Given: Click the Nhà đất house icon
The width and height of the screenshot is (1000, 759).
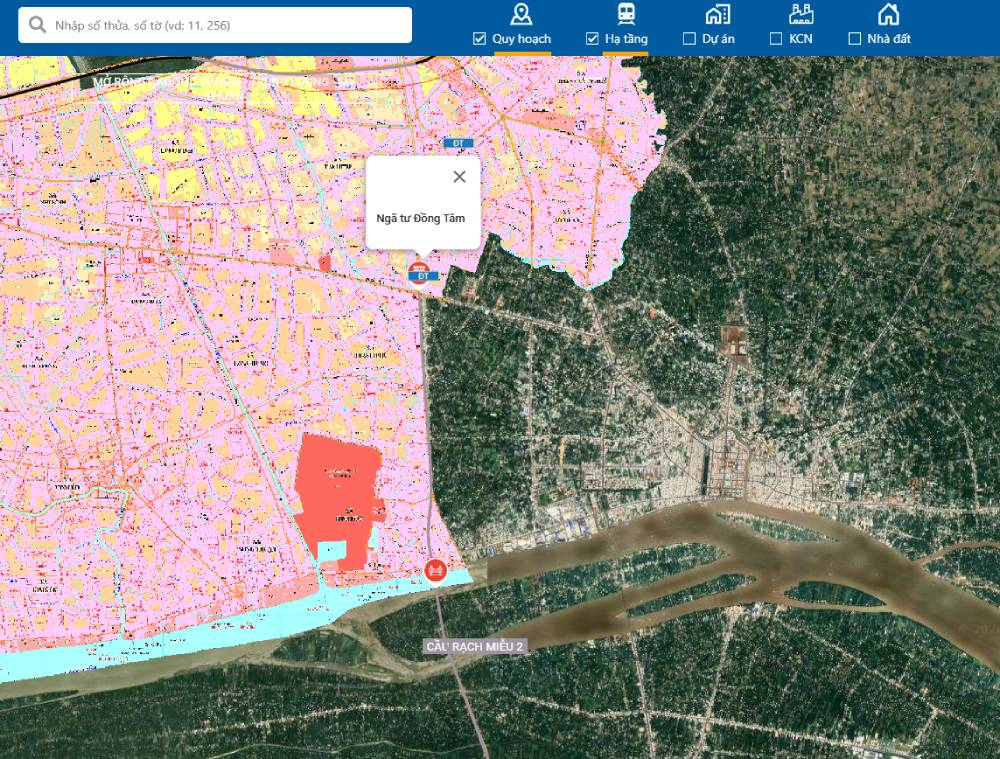Looking at the screenshot, I should click(888, 14).
